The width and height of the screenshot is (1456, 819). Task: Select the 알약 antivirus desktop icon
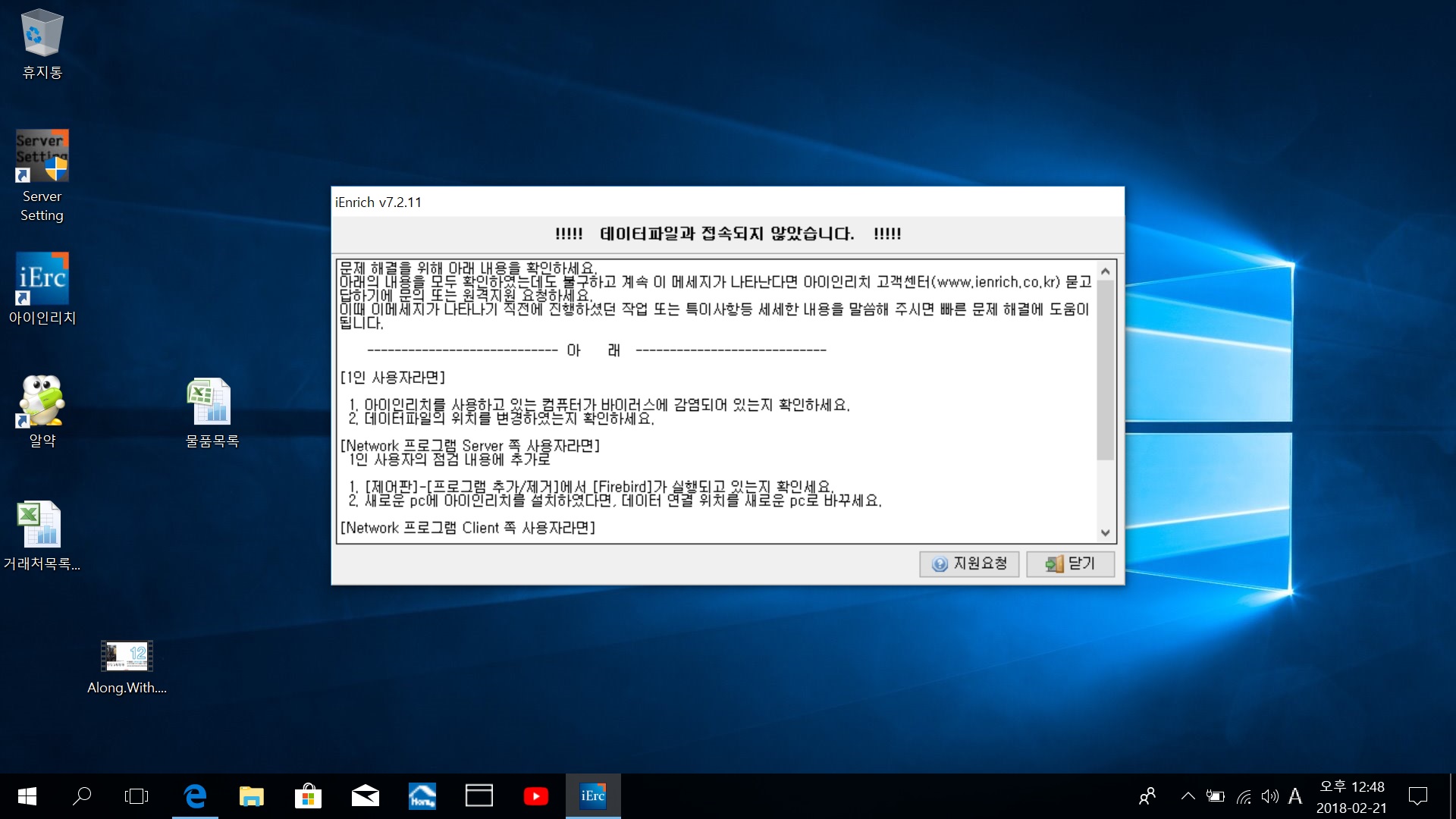pyautogui.click(x=42, y=400)
